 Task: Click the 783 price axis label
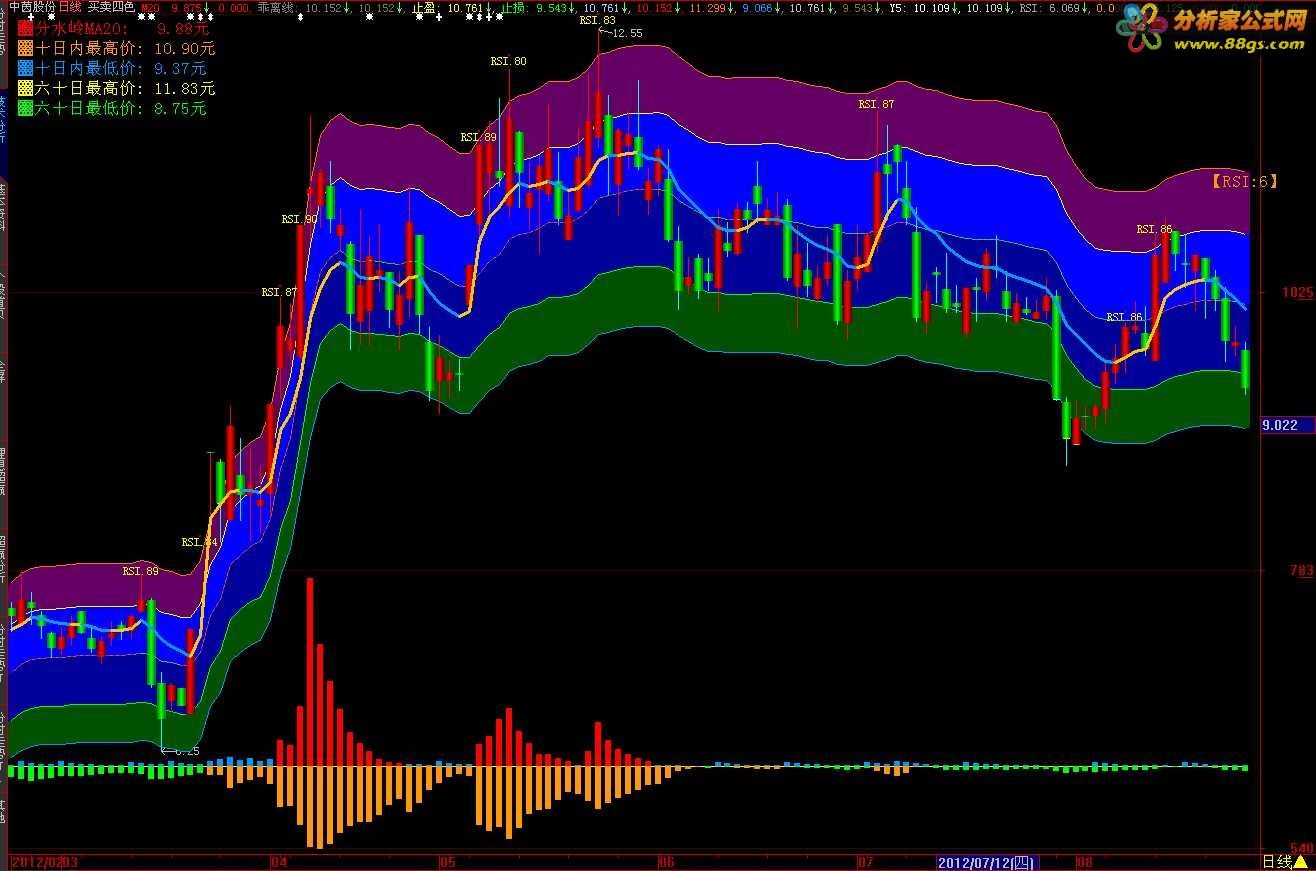coord(1301,570)
